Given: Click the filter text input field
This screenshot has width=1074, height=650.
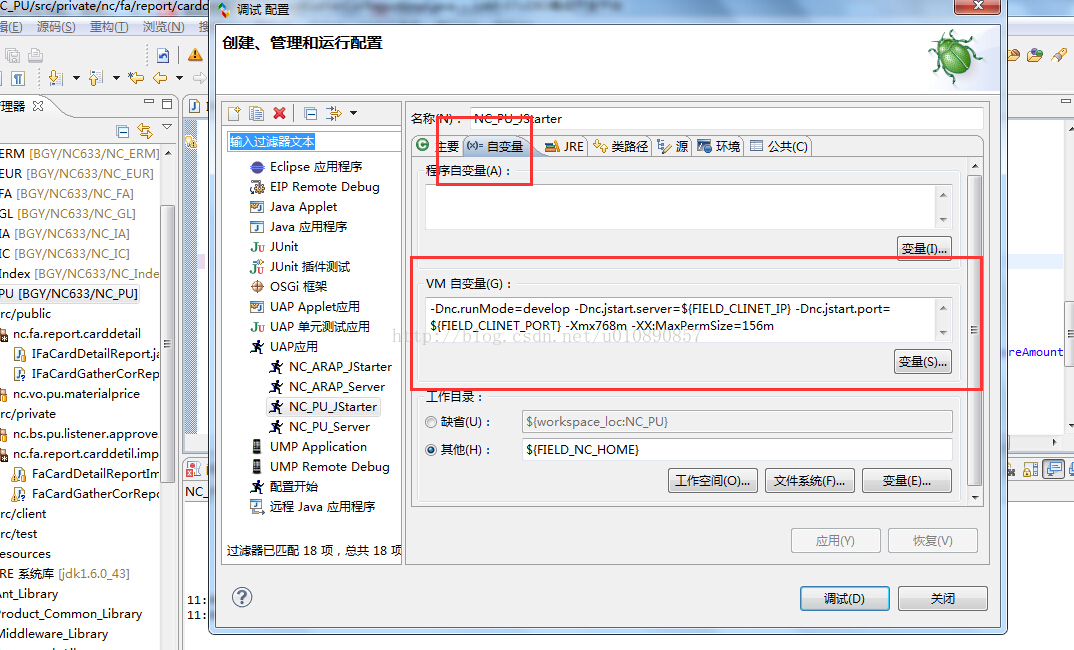Looking at the screenshot, I should pyautogui.click(x=314, y=142).
